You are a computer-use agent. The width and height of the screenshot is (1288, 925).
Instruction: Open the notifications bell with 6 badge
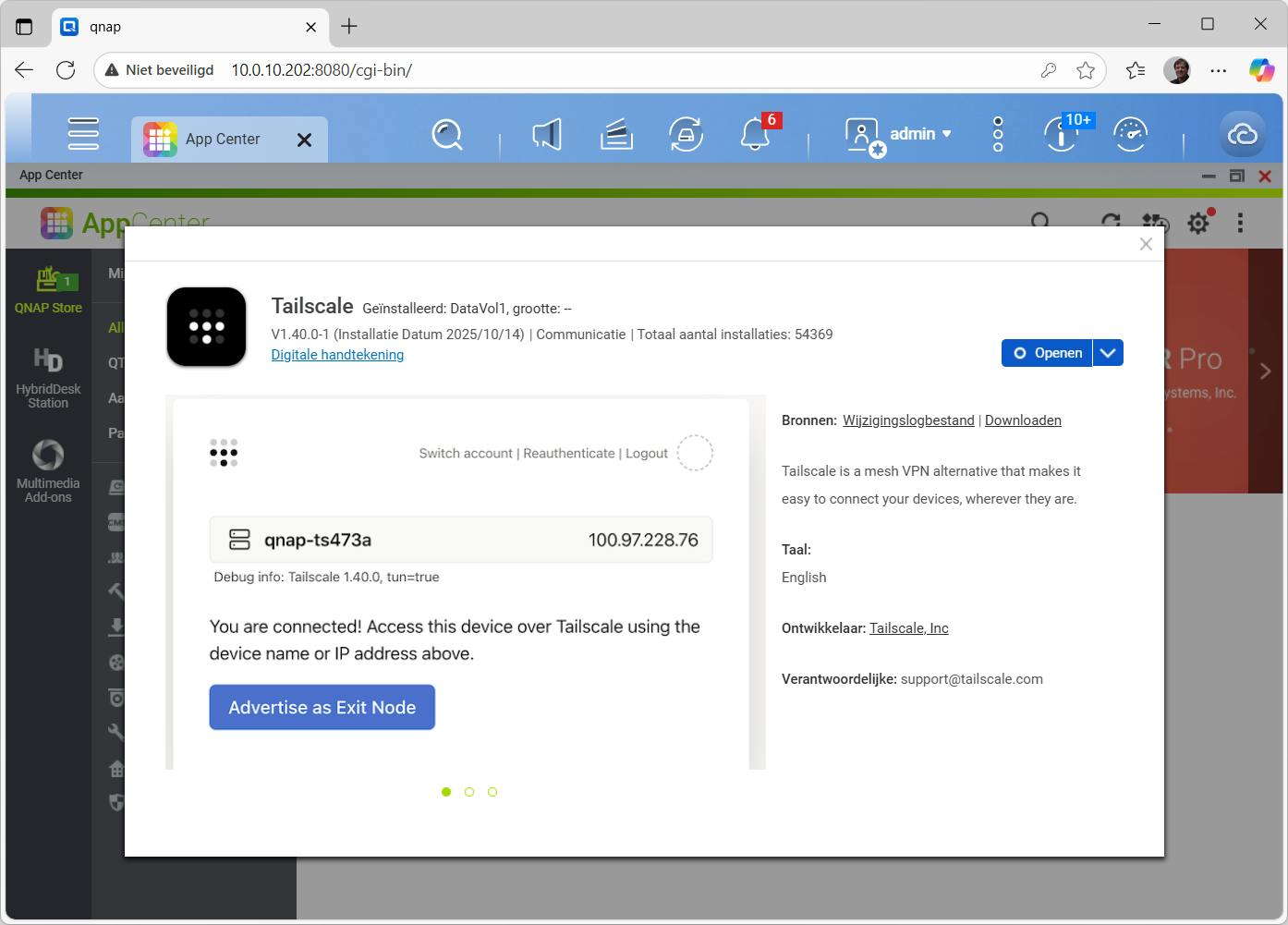point(756,135)
